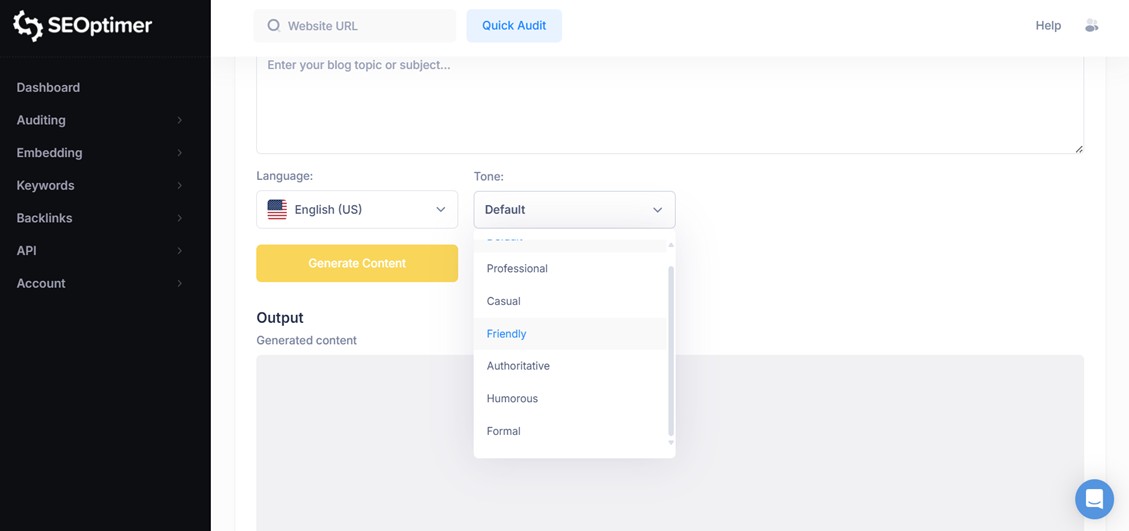The image size is (1129, 531).
Task: Open the chat support bubble icon
Action: coord(1094,499)
